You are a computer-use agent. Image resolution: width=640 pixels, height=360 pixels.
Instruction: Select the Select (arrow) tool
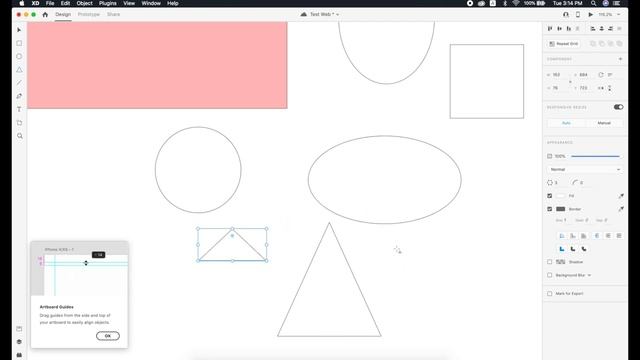(x=19, y=30)
